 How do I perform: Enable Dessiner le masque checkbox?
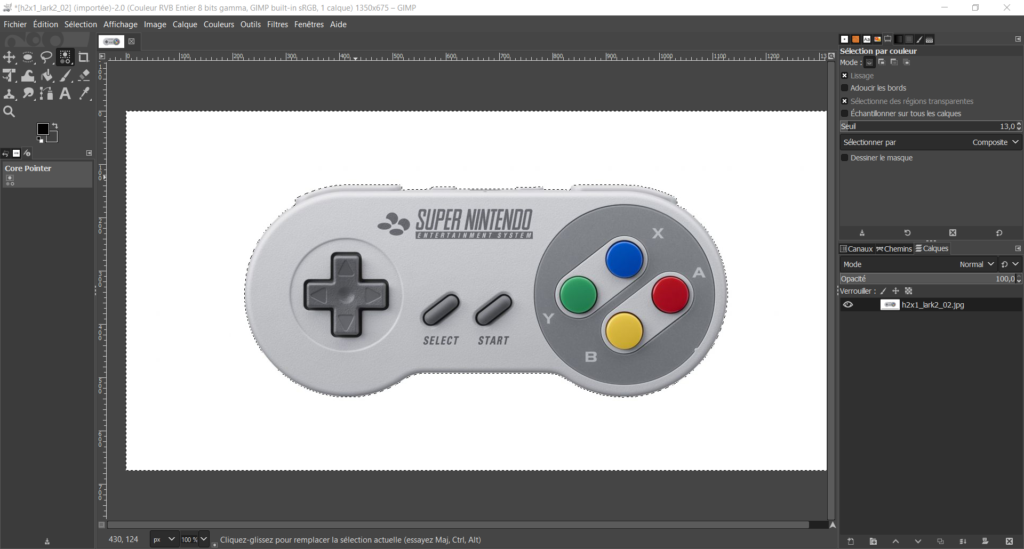click(844, 158)
